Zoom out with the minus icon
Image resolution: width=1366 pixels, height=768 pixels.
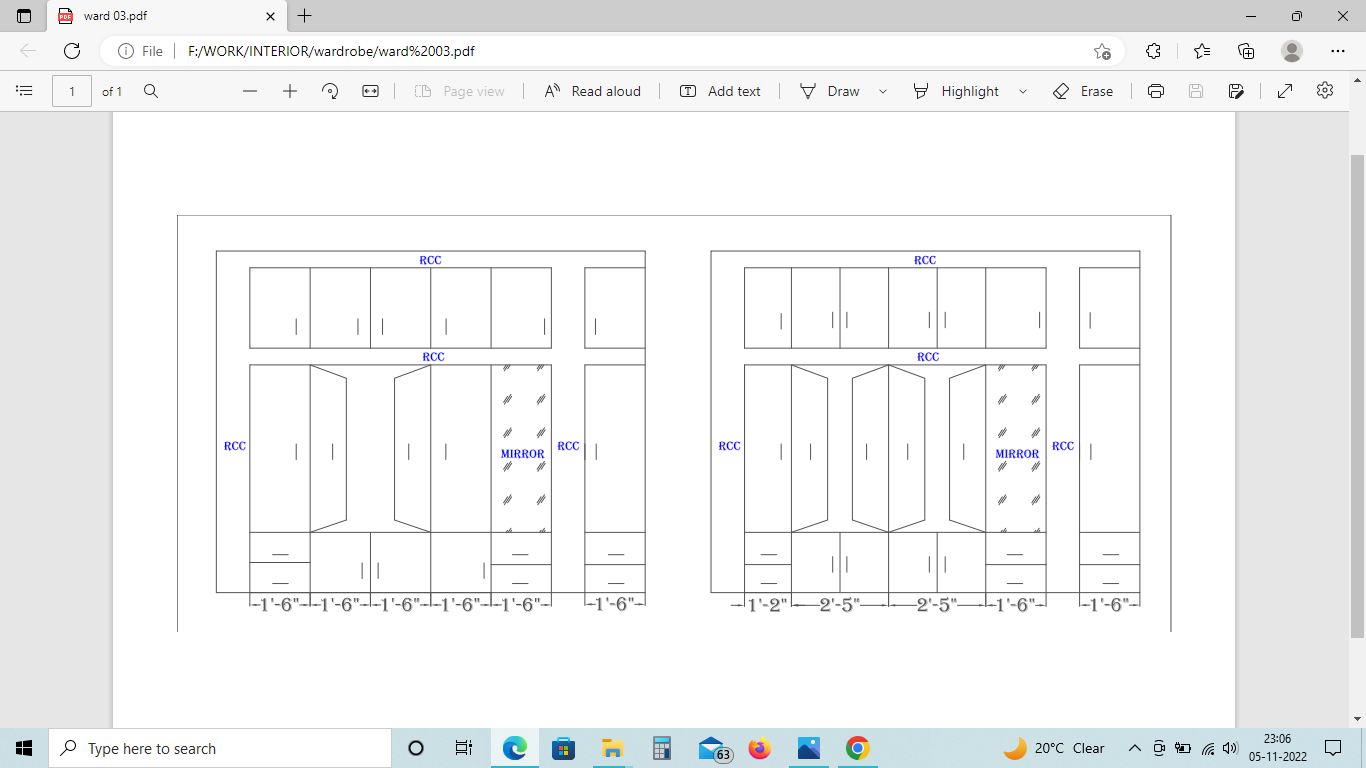point(250,91)
